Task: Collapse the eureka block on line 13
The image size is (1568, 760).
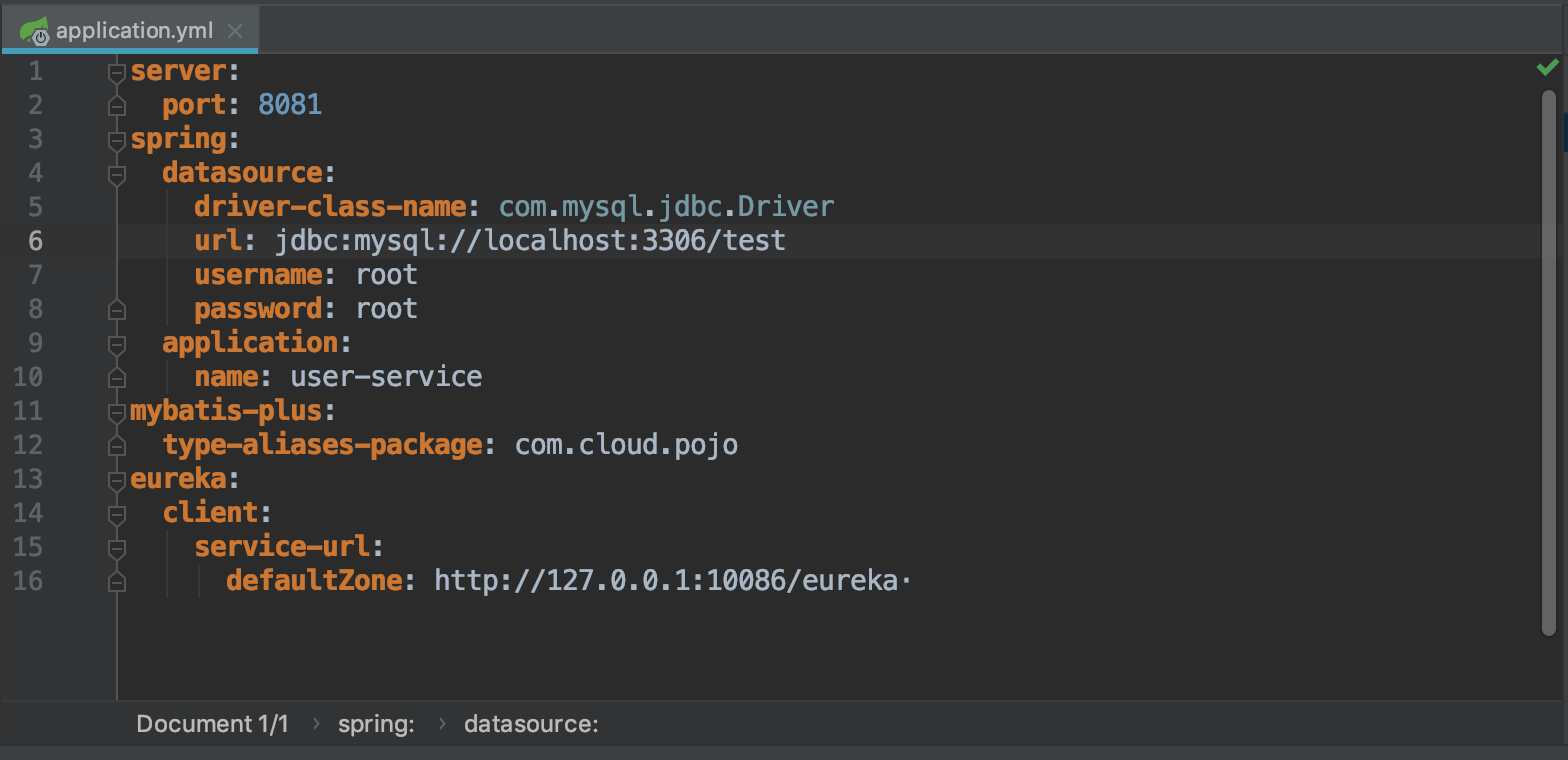Action: (117, 479)
